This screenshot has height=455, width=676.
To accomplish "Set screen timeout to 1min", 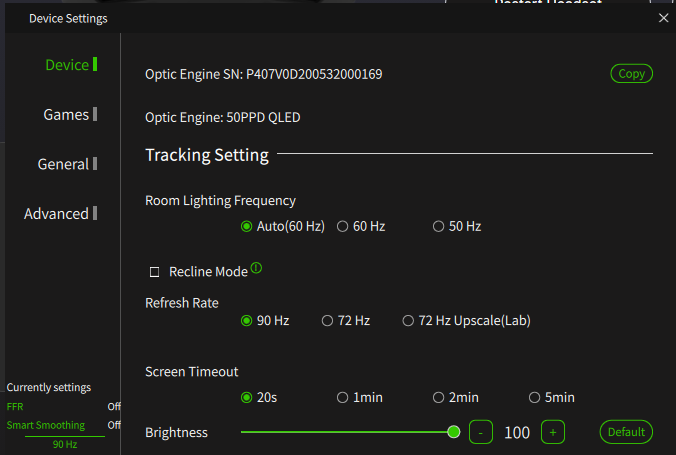I will [x=343, y=397].
